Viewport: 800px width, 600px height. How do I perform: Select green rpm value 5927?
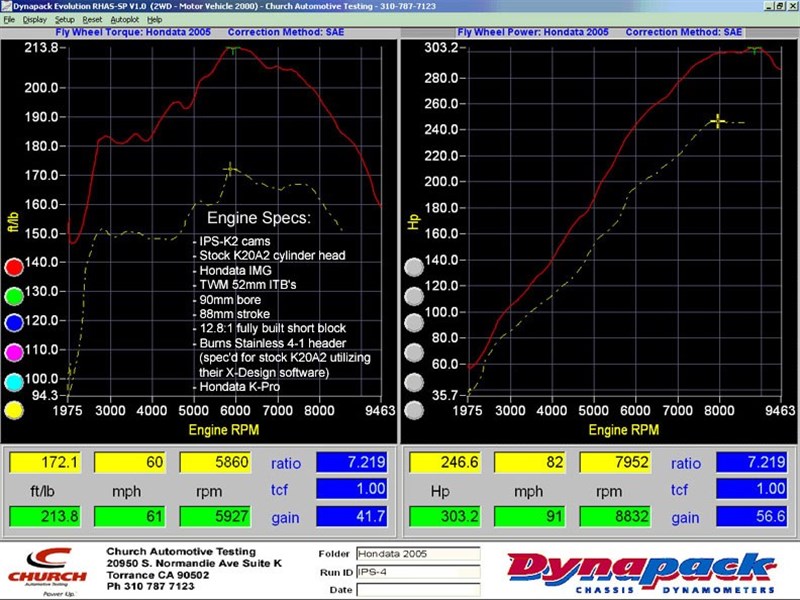tap(215, 516)
